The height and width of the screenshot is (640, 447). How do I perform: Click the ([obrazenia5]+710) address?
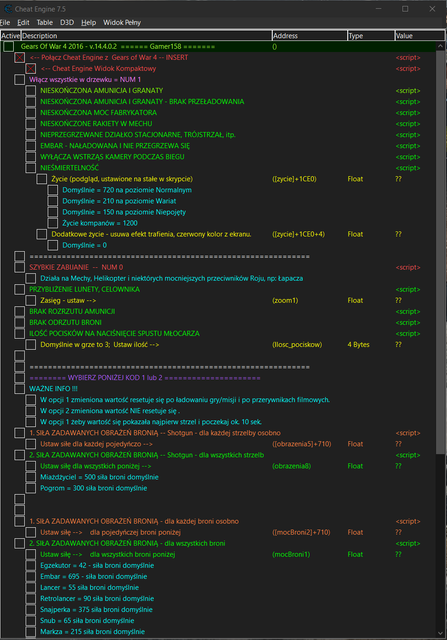302,444
